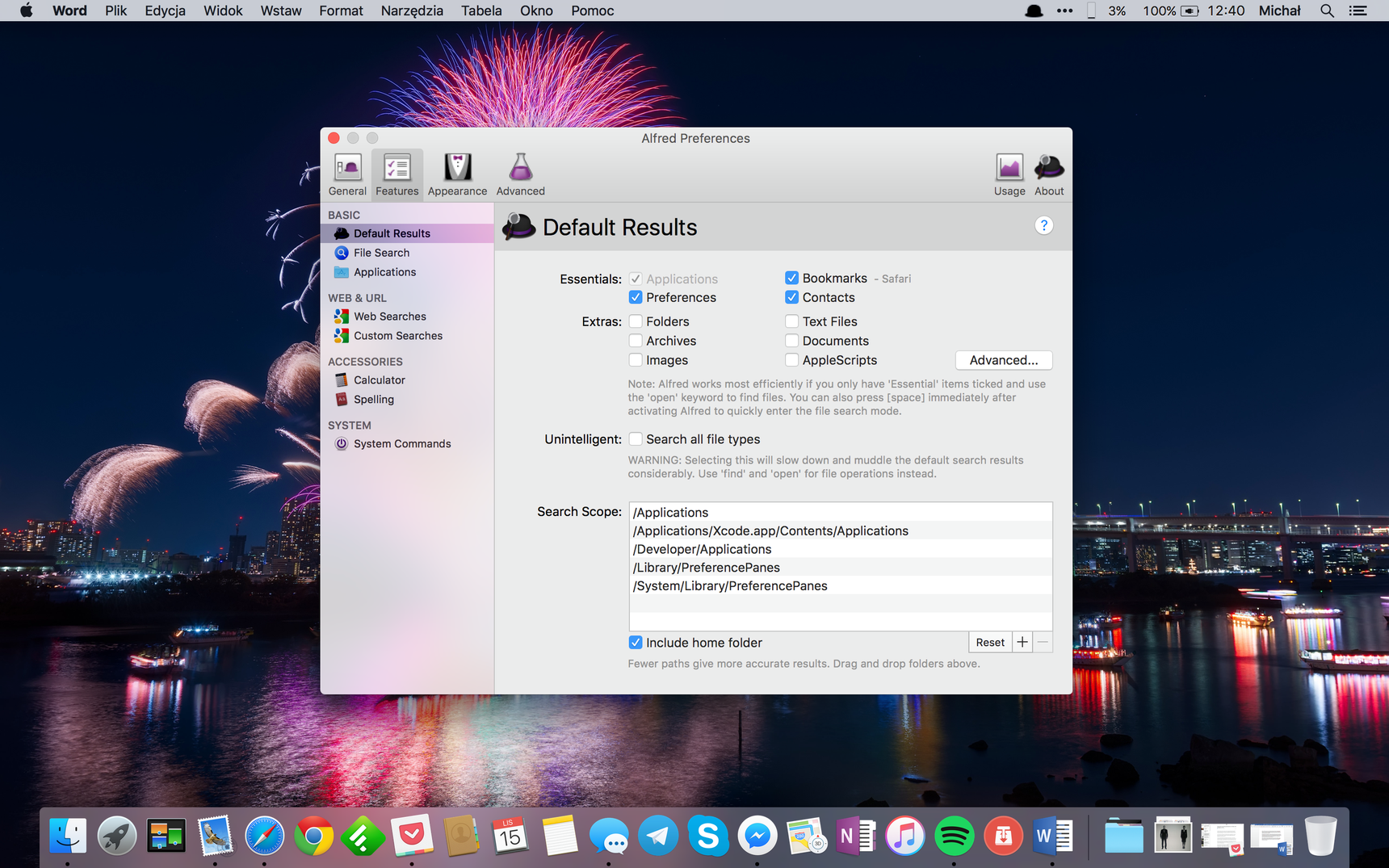Image resolution: width=1389 pixels, height=868 pixels.
Task: Open the General preferences tab
Action: 347,174
